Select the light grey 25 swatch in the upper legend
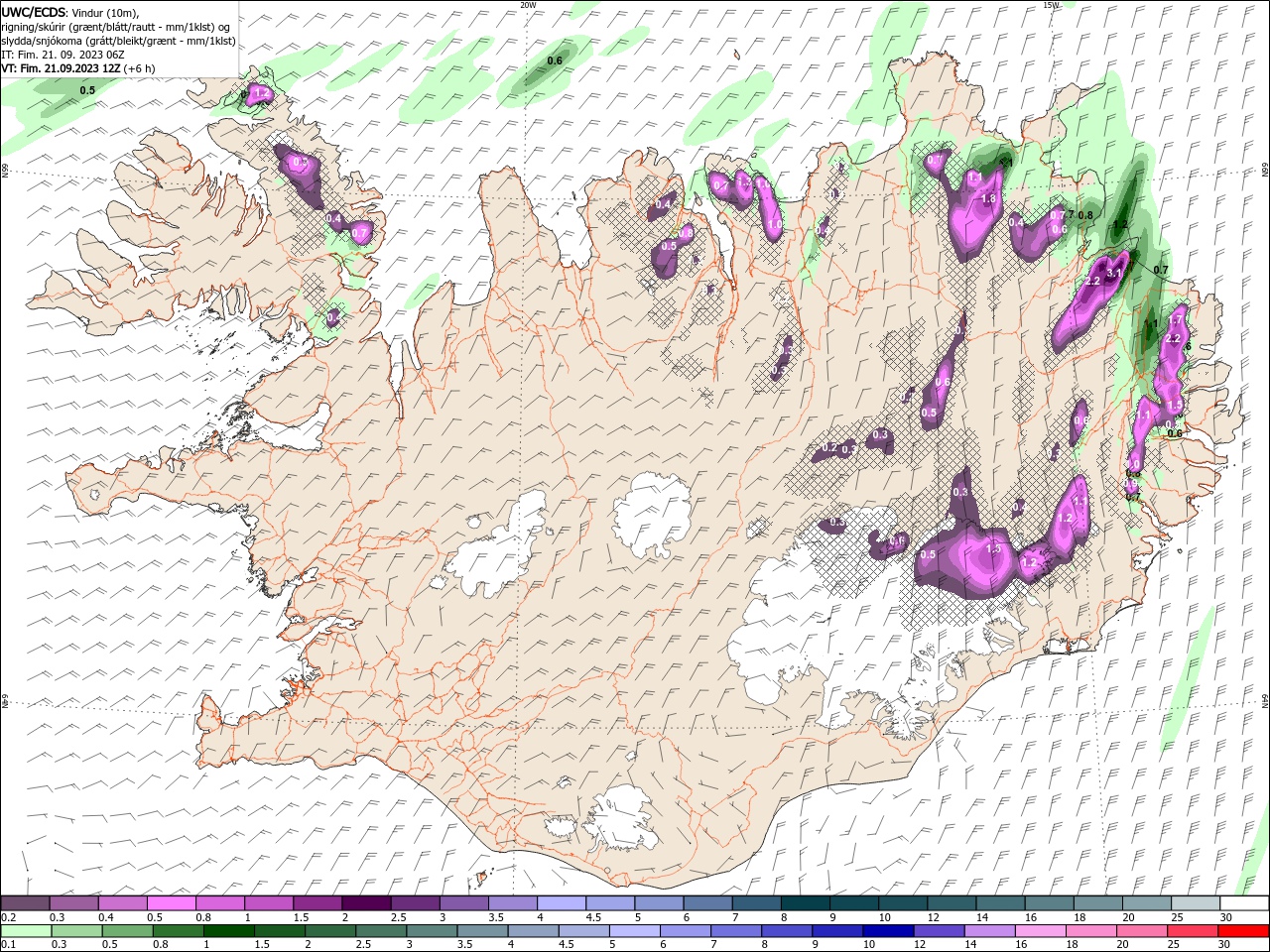 1196,903
